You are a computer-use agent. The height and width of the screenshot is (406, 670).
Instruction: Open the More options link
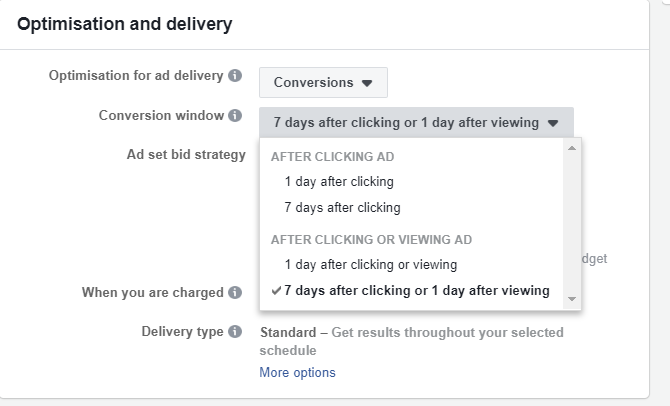(x=297, y=373)
